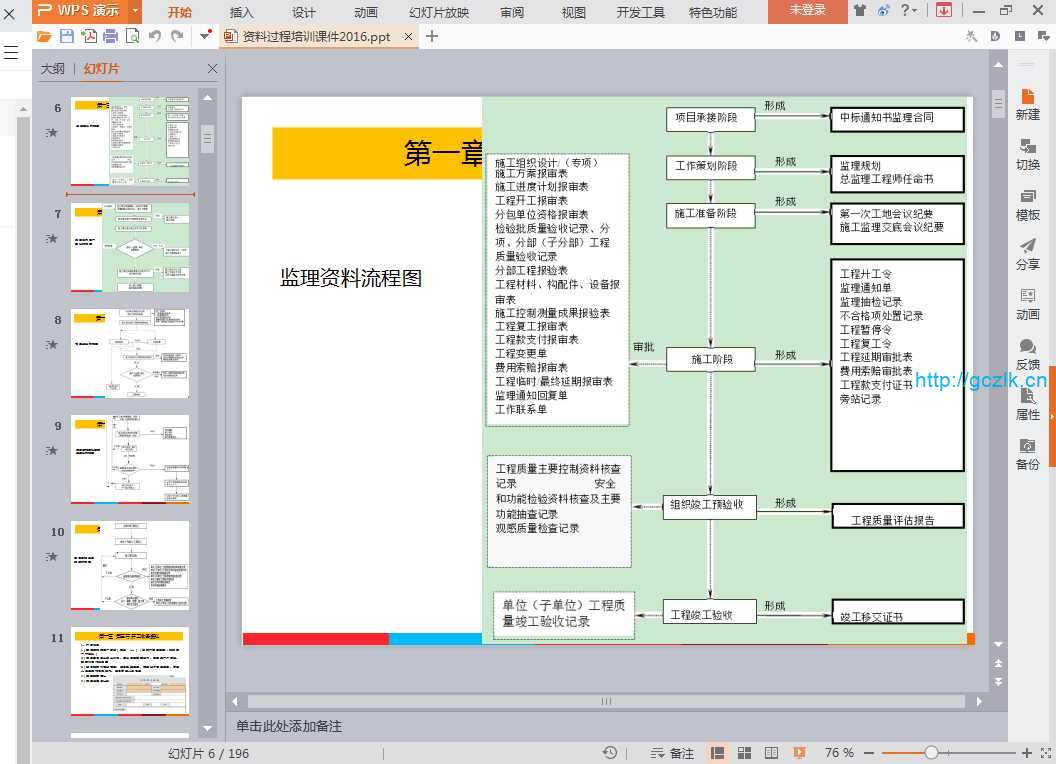Click the Undo arrow icon
The width and height of the screenshot is (1056, 764).
pos(155,36)
